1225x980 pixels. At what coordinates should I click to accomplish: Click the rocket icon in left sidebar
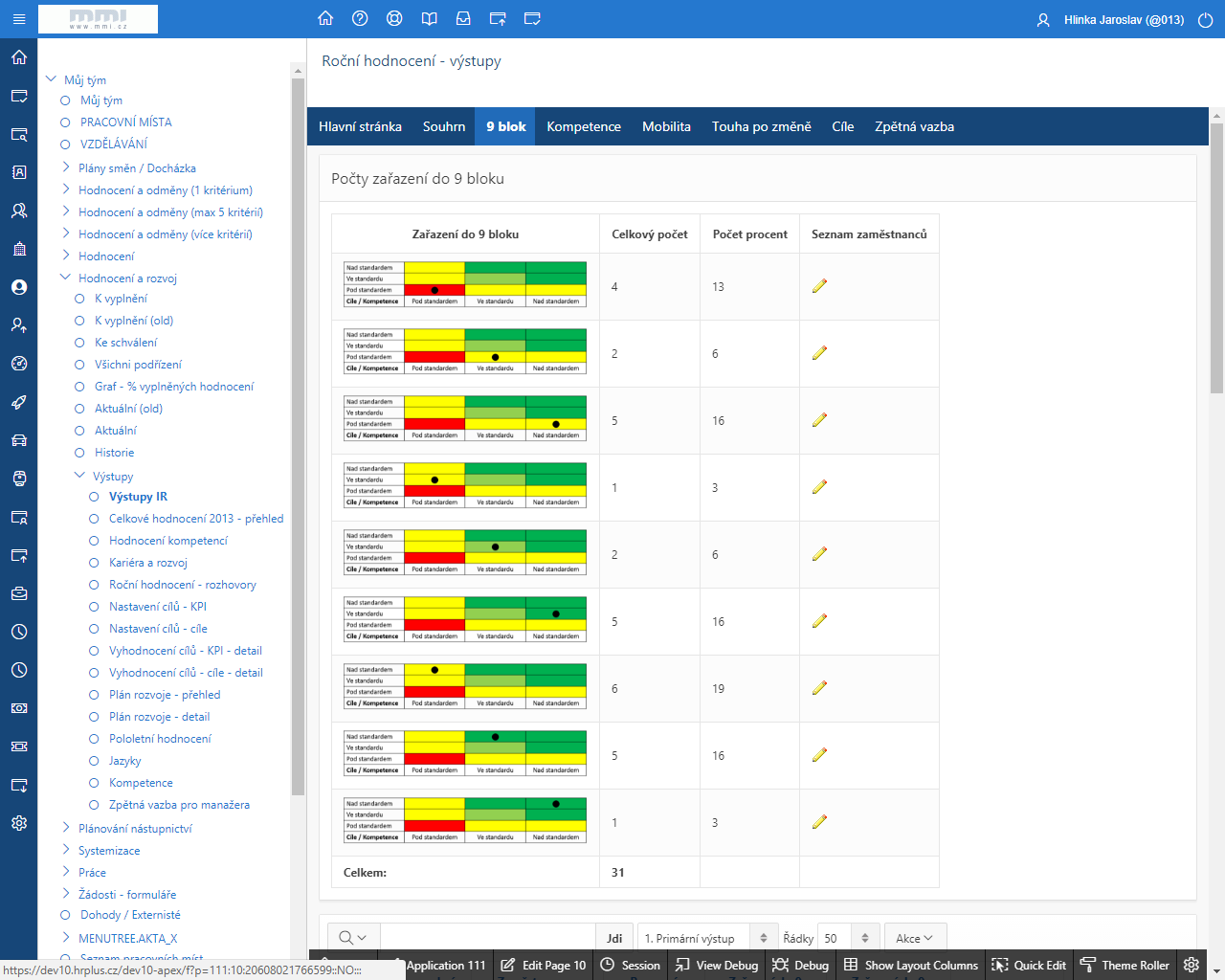click(19, 402)
